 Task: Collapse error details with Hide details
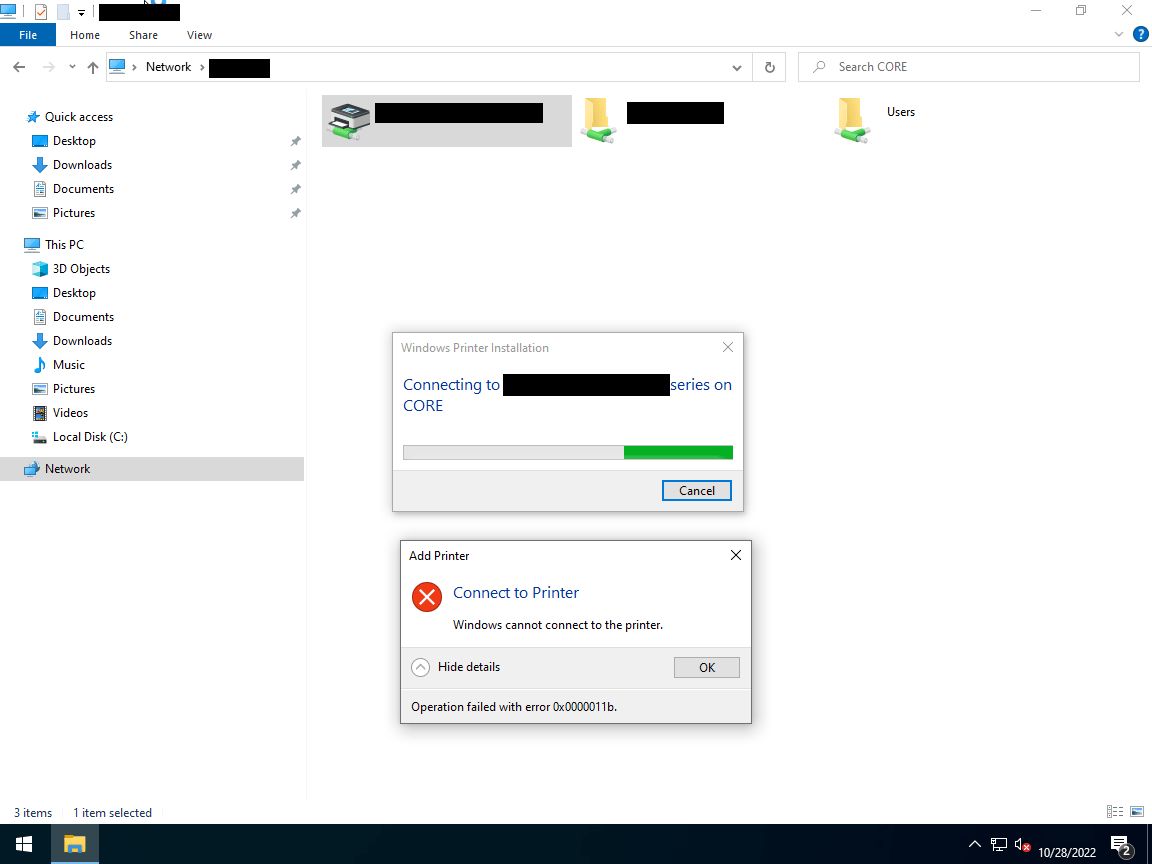click(456, 667)
